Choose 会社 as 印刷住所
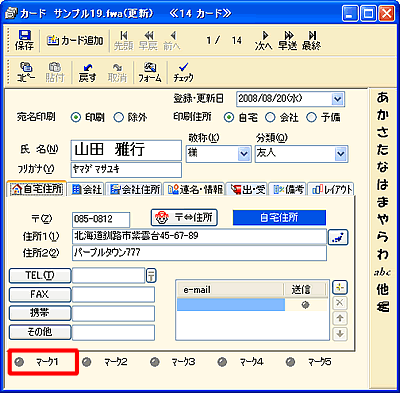 270,118
